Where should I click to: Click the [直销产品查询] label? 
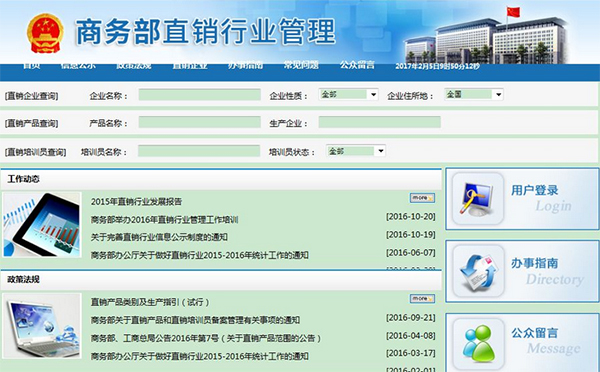click(x=31, y=123)
